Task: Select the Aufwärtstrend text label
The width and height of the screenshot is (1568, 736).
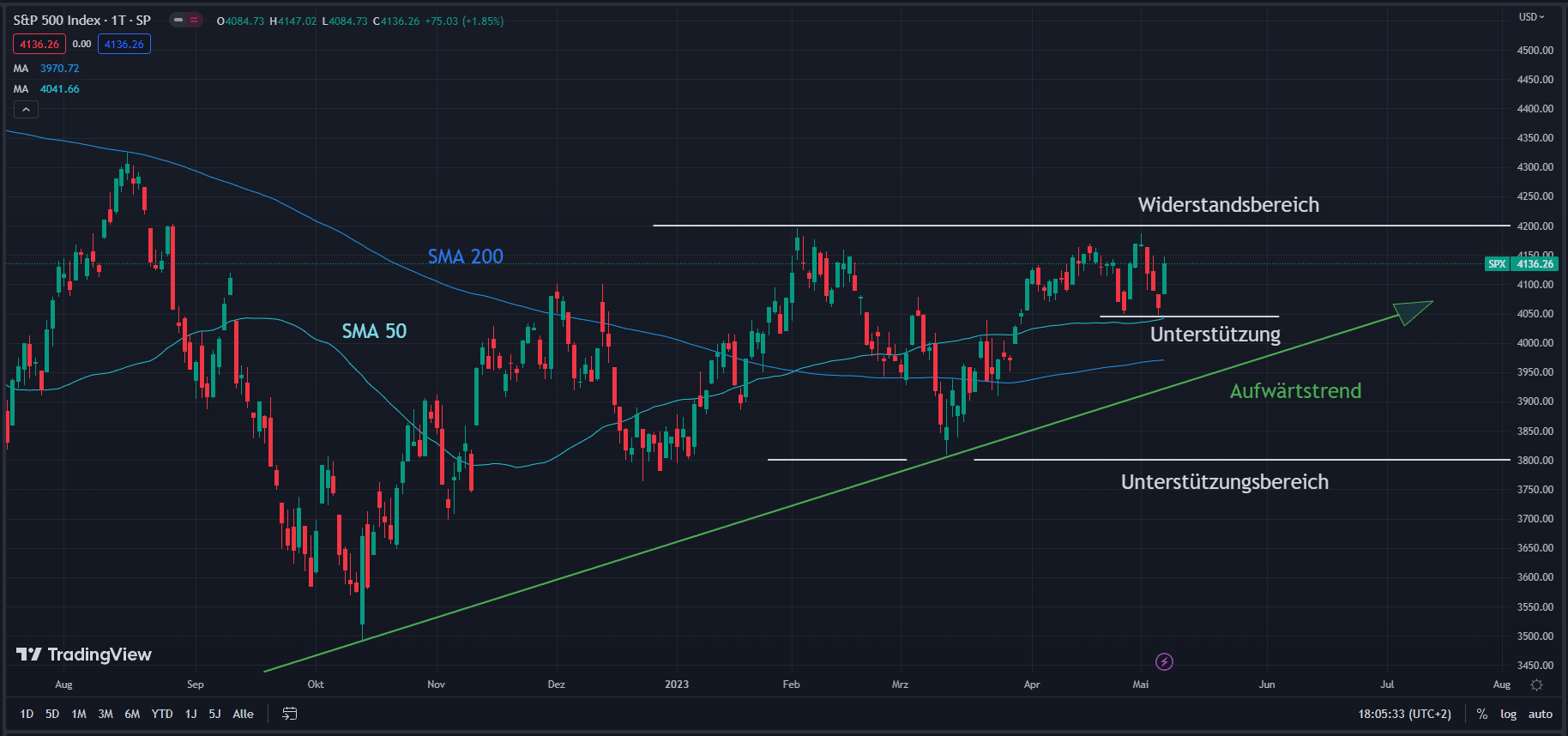Action: tap(1295, 390)
